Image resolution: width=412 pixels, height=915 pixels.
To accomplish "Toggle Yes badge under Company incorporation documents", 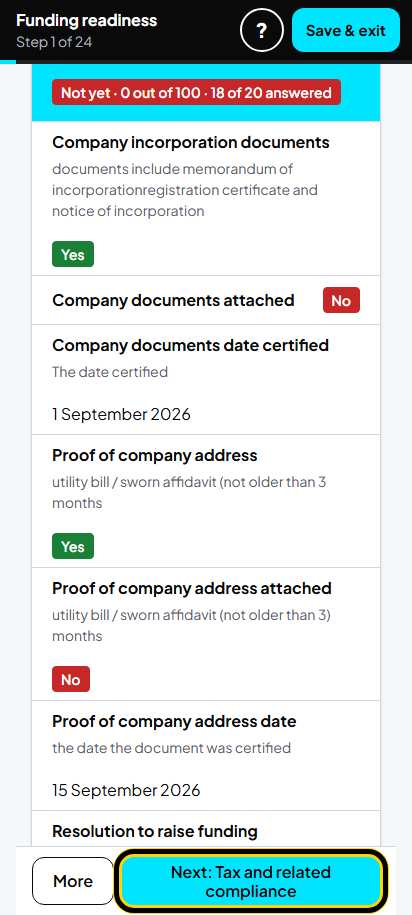I will (x=73, y=254).
